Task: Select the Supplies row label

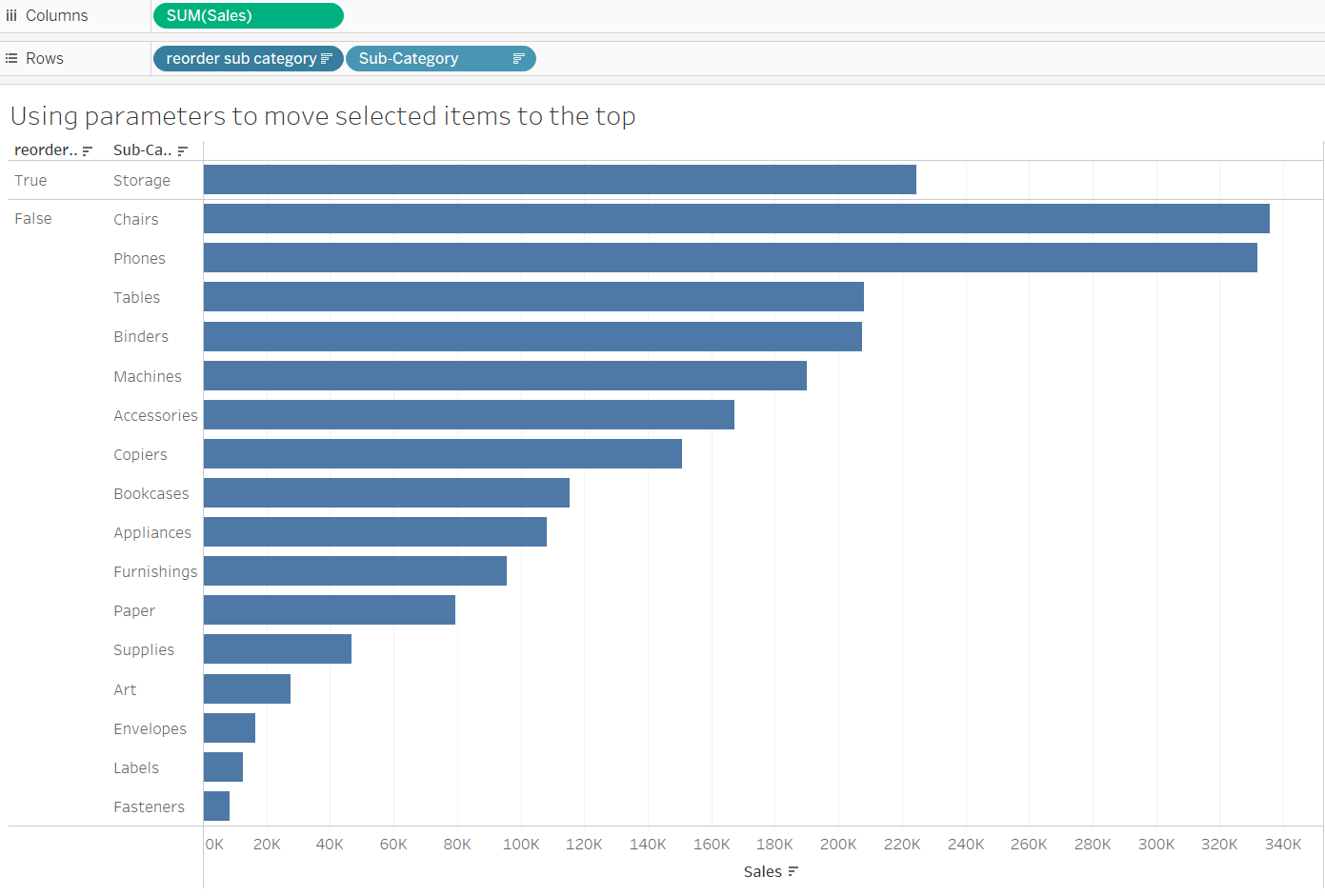Action: [x=144, y=650]
